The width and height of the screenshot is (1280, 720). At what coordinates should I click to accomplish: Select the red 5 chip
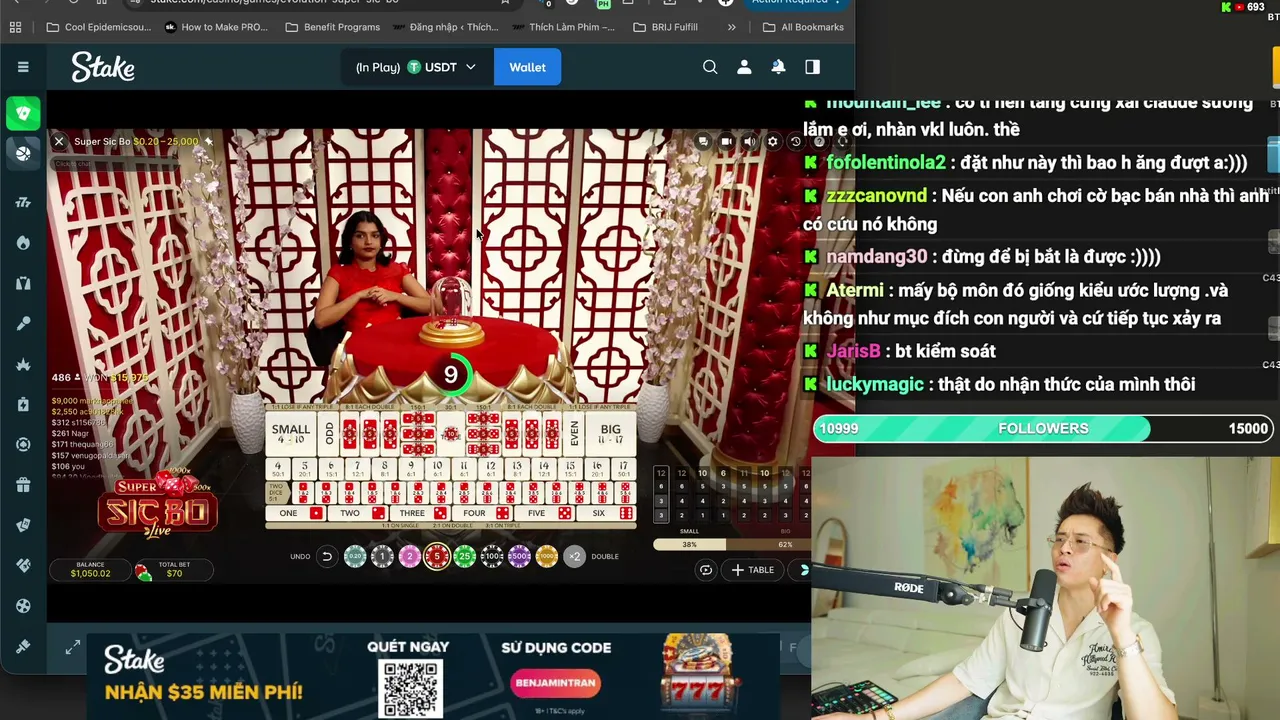coord(436,557)
